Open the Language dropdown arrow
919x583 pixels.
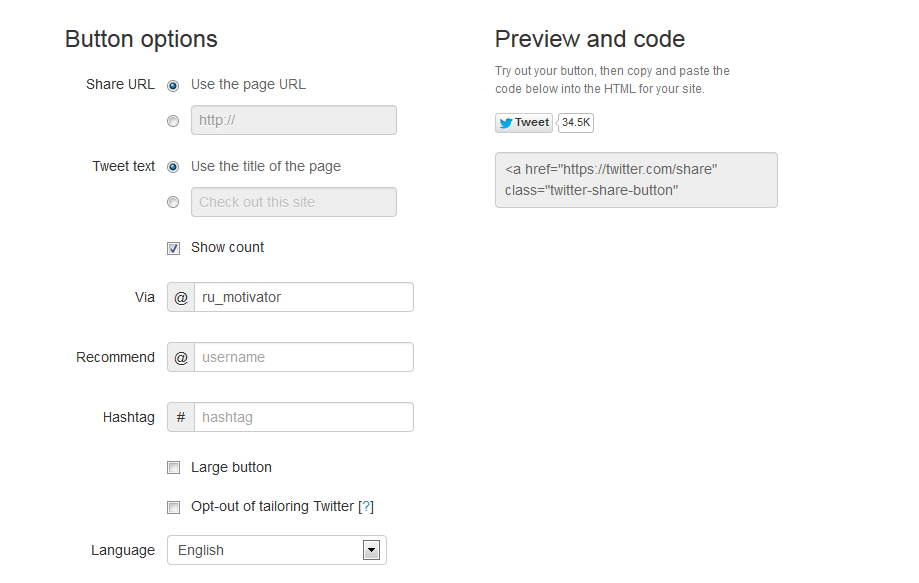tap(371, 550)
